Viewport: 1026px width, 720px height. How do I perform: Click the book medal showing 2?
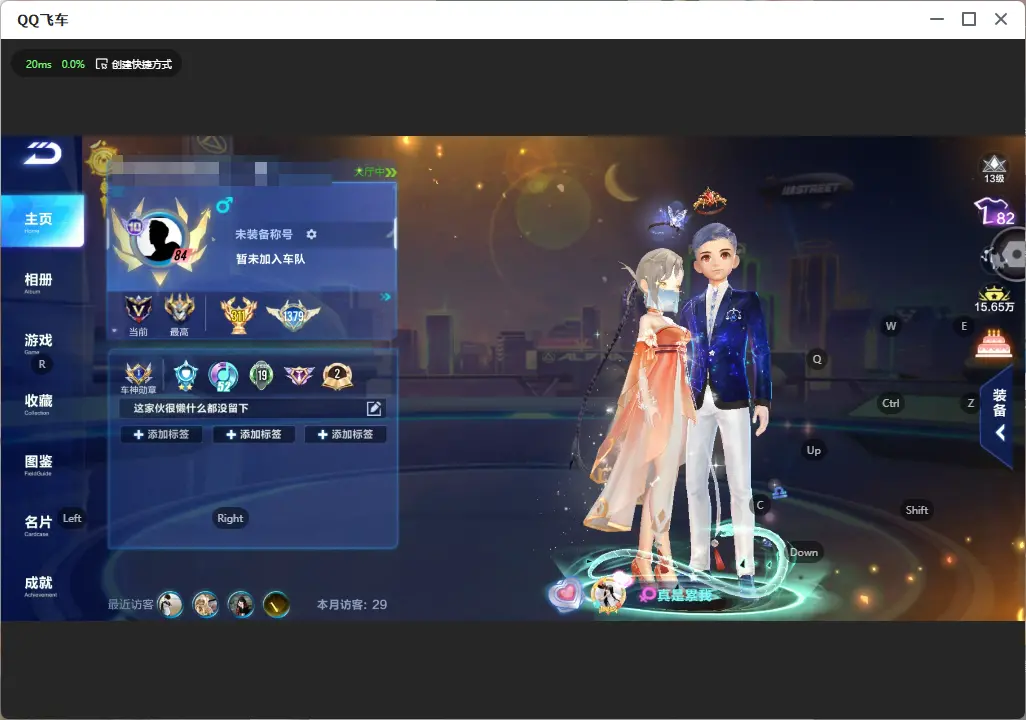click(x=338, y=376)
